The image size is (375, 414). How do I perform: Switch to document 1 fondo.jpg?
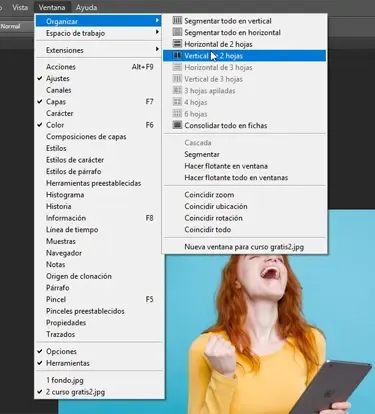point(99,380)
